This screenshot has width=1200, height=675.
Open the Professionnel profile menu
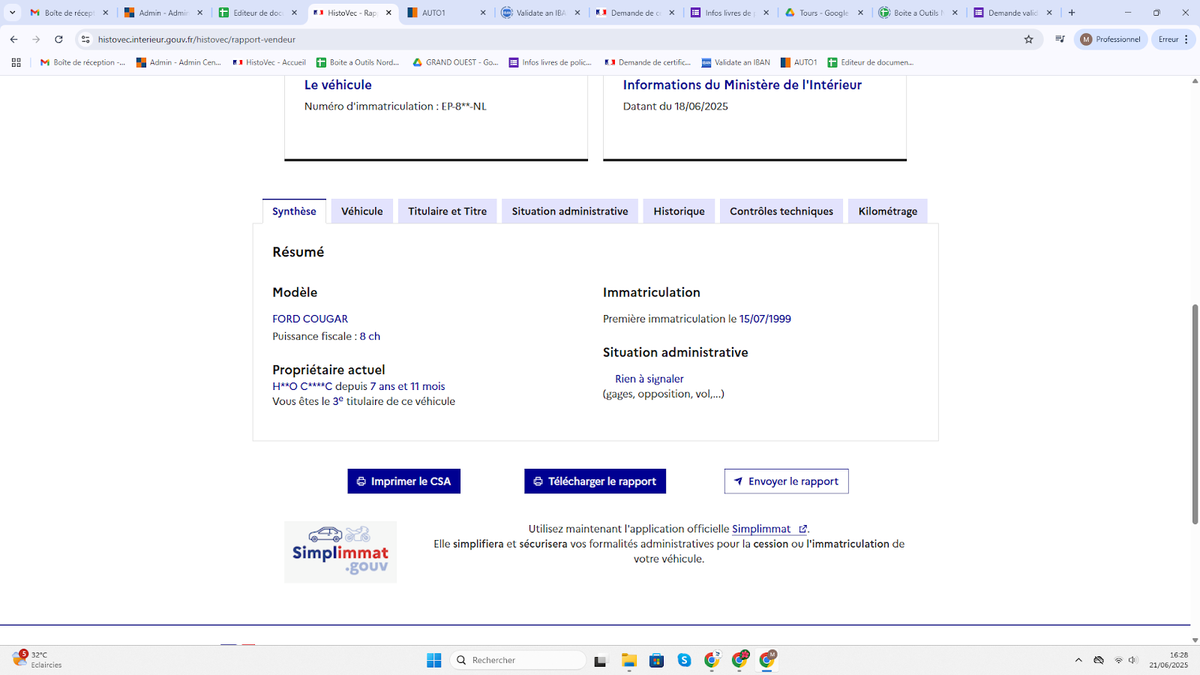(x=1110, y=39)
